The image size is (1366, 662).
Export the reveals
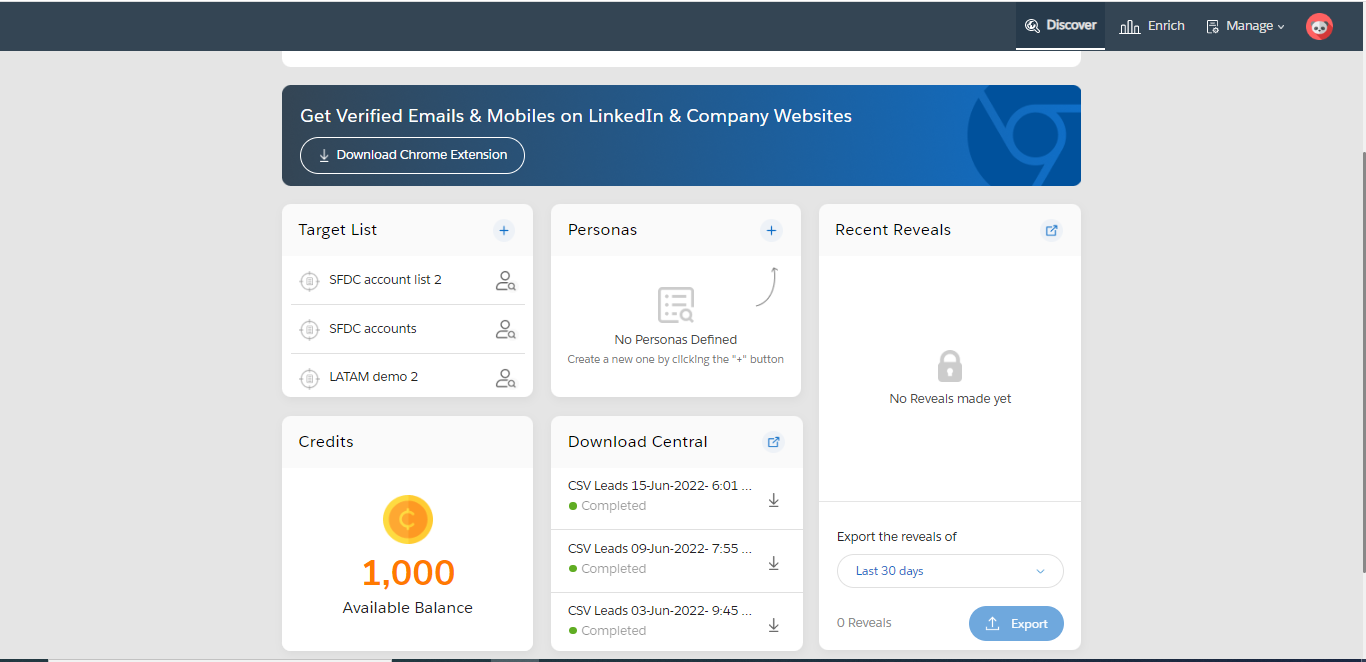pyautogui.click(x=1016, y=623)
